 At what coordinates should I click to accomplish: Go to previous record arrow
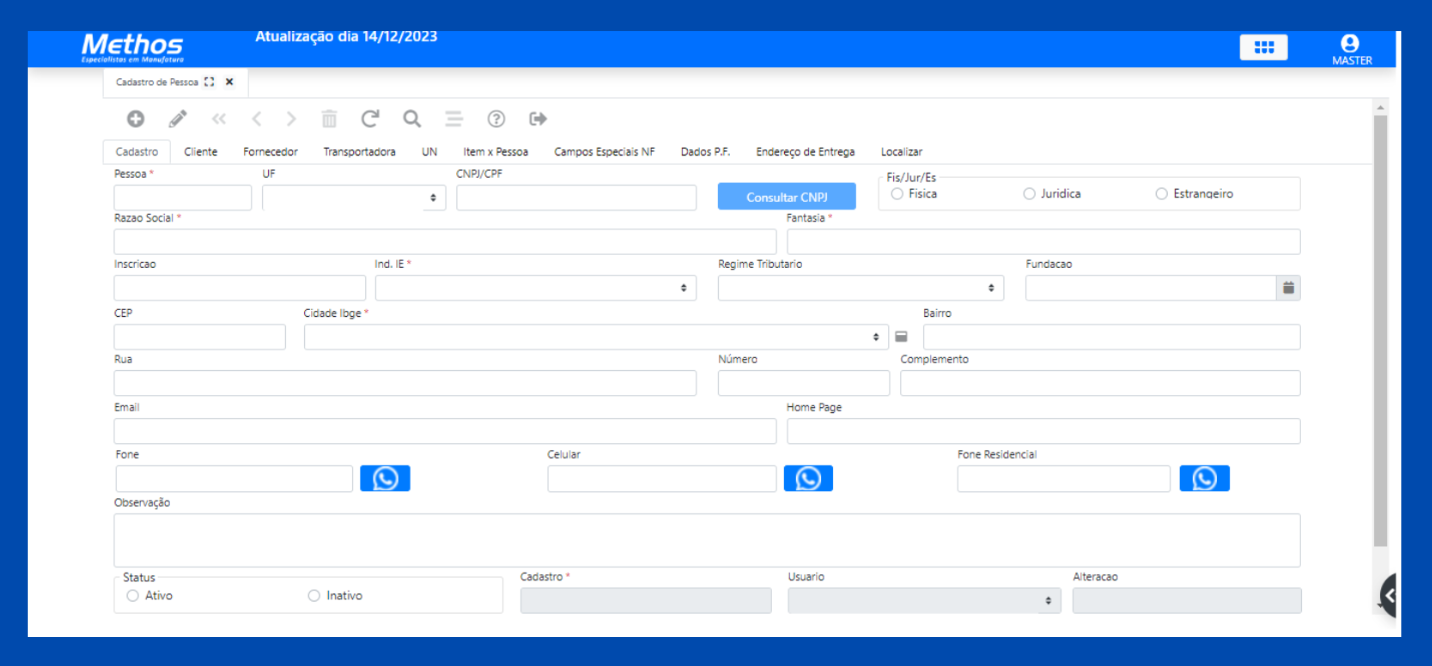point(256,119)
